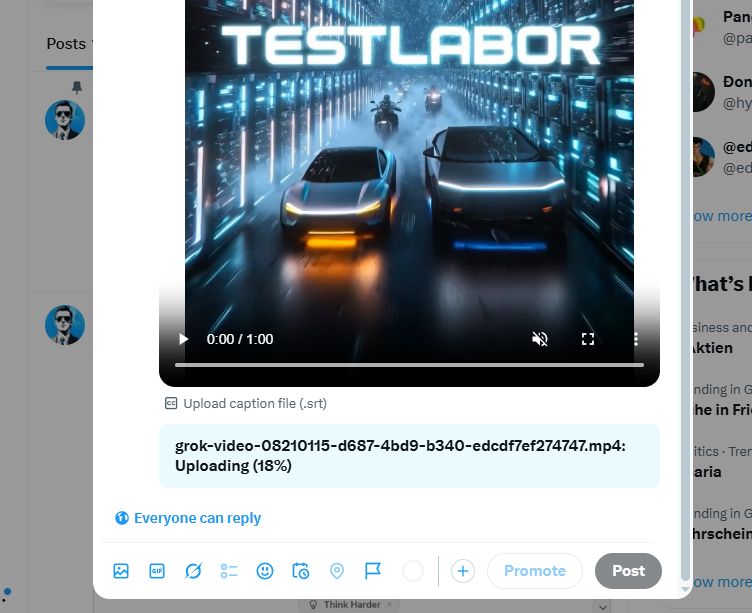Add another post with plus button
This screenshot has height=613, width=752.
[x=463, y=571]
